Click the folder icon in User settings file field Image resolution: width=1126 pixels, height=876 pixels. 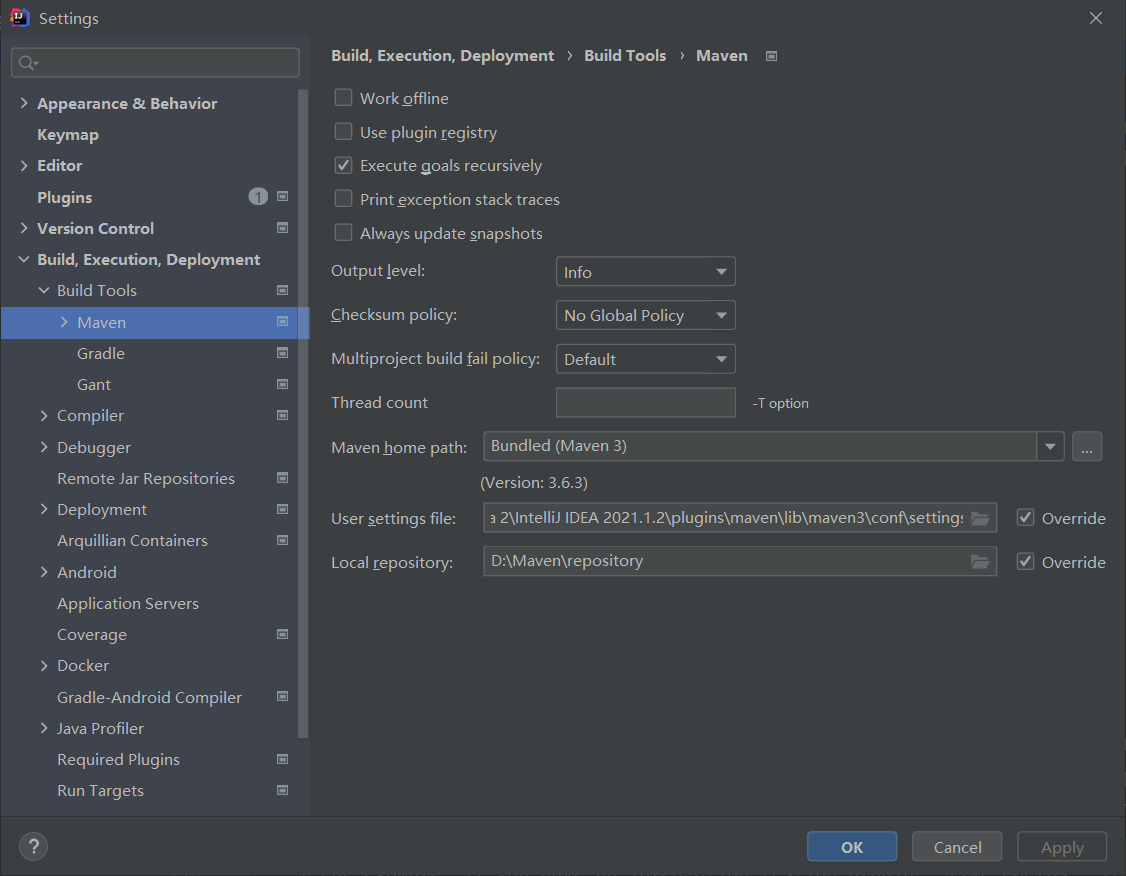(980, 518)
